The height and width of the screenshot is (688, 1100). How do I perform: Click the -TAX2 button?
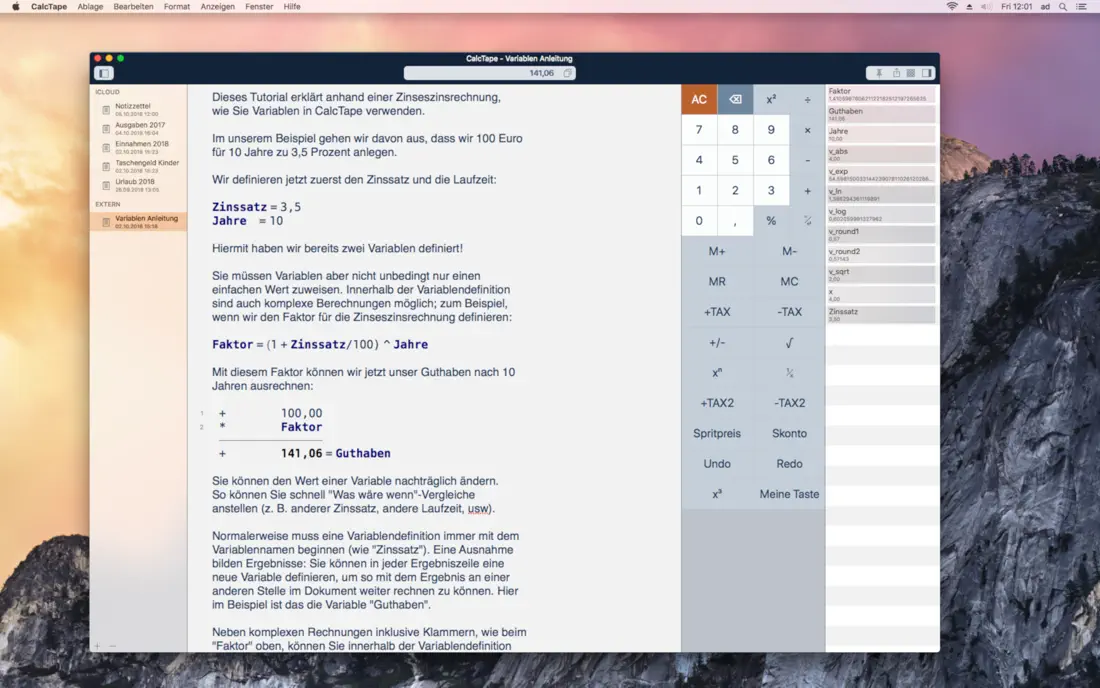[789, 403]
